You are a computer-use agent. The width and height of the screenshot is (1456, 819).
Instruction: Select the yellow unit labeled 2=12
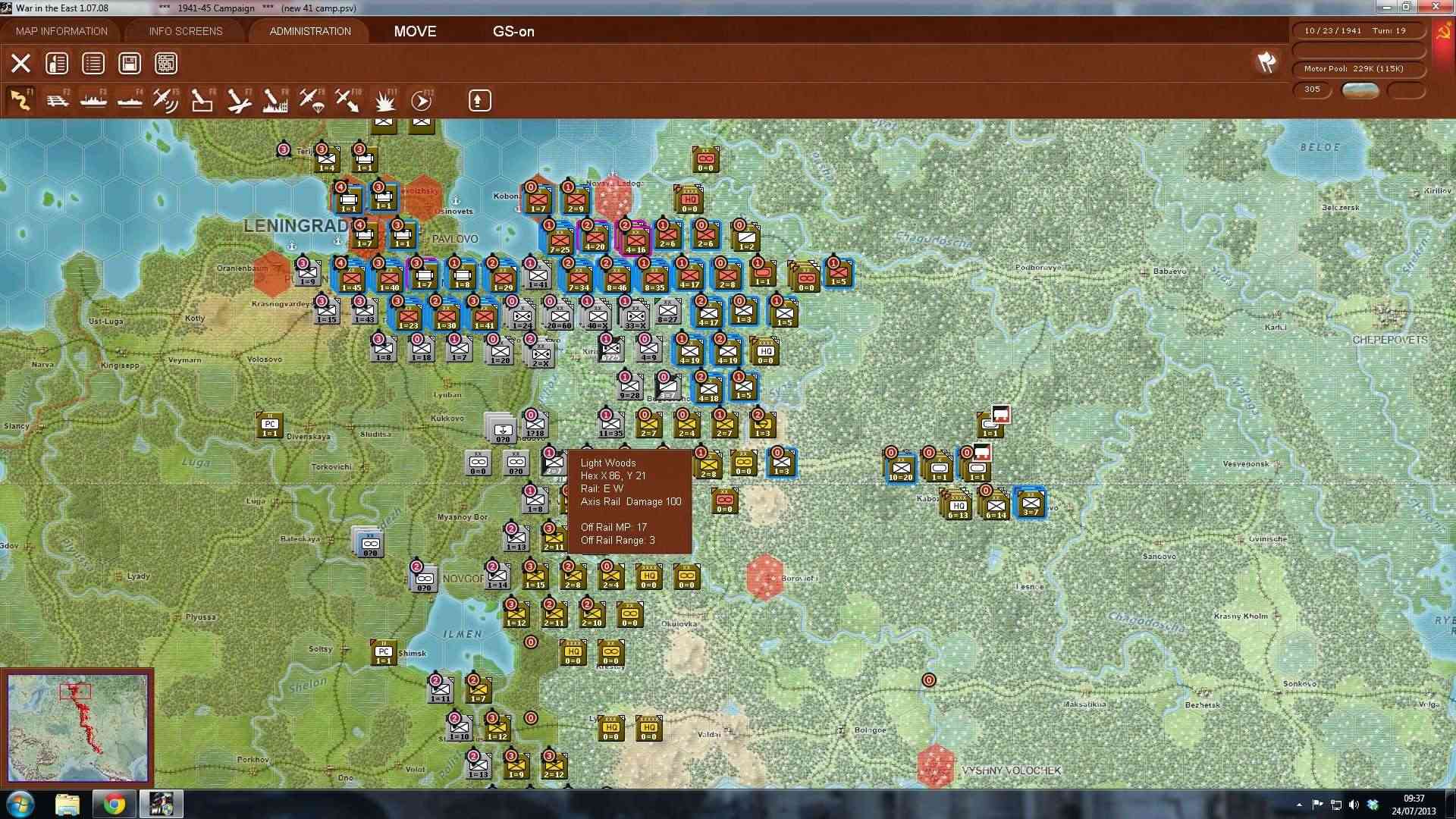pyautogui.click(x=554, y=764)
